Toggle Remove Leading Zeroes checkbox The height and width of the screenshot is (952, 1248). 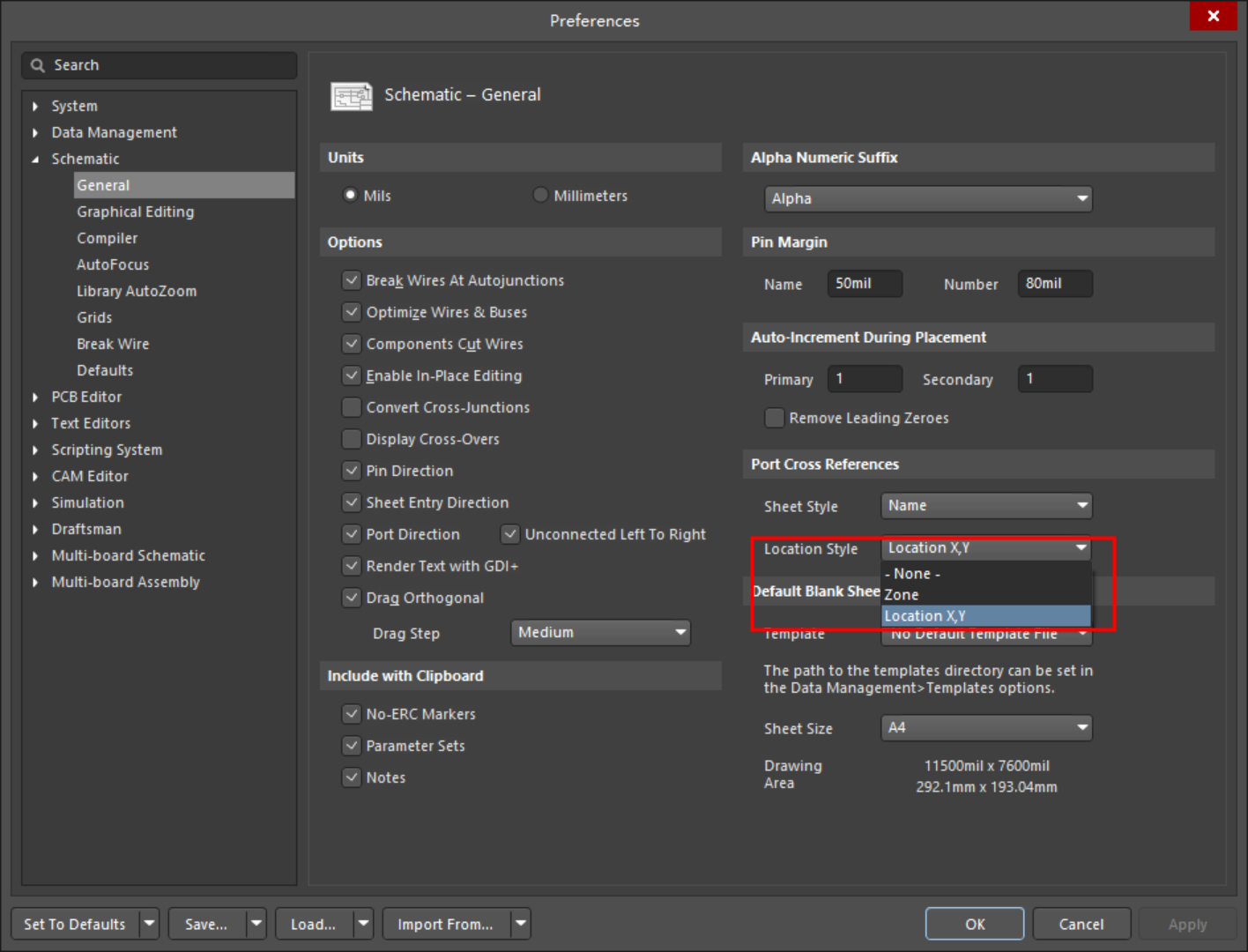[x=775, y=418]
